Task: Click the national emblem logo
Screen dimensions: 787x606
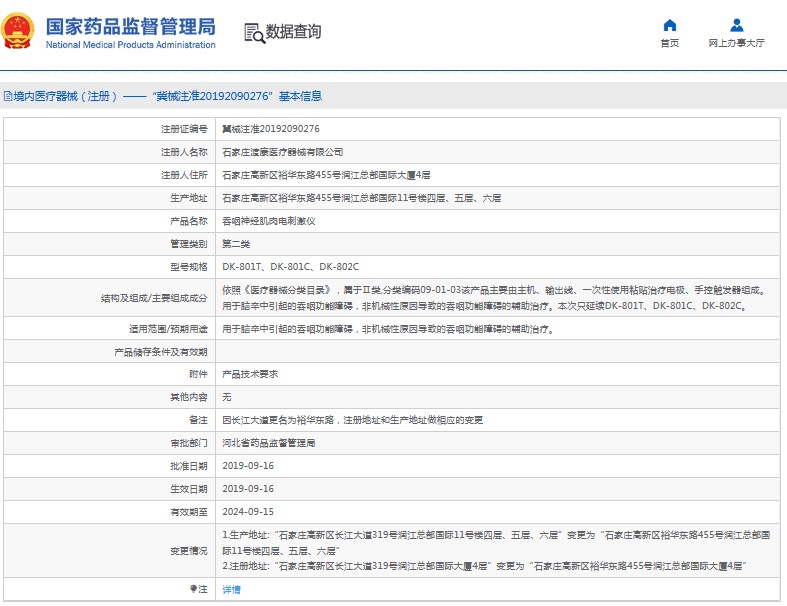Action: pyautogui.click(x=18, y=31)
